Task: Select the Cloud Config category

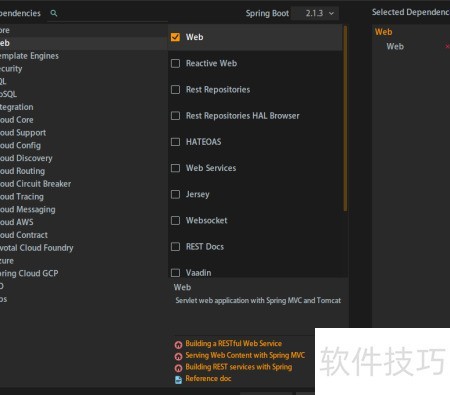Action: pyautogui.click(x=20, y=145)
